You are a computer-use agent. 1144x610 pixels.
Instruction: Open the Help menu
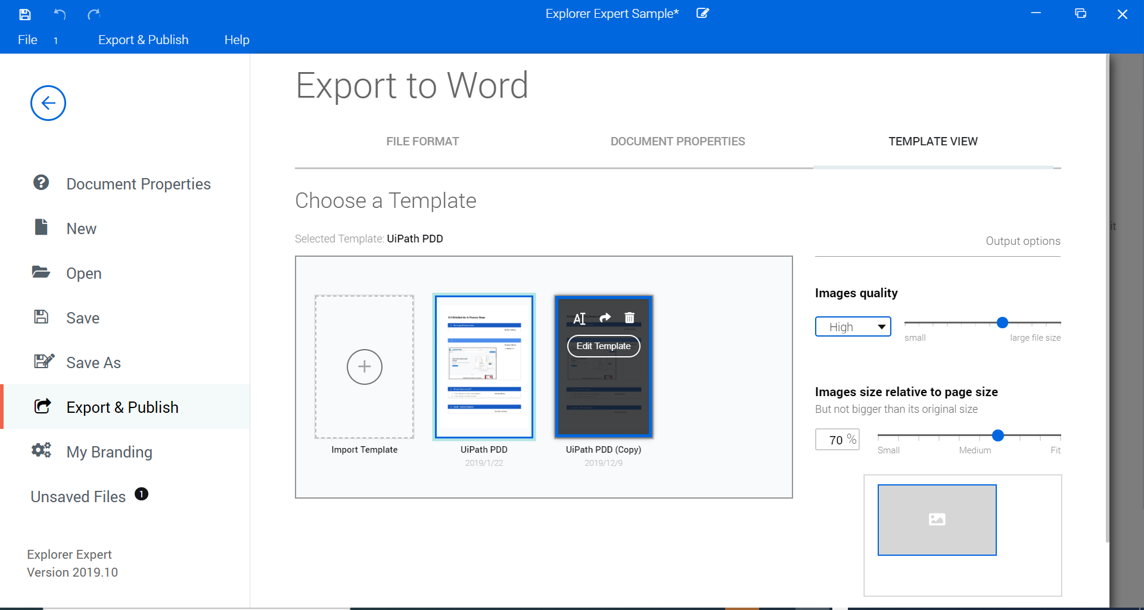(236, 40)
